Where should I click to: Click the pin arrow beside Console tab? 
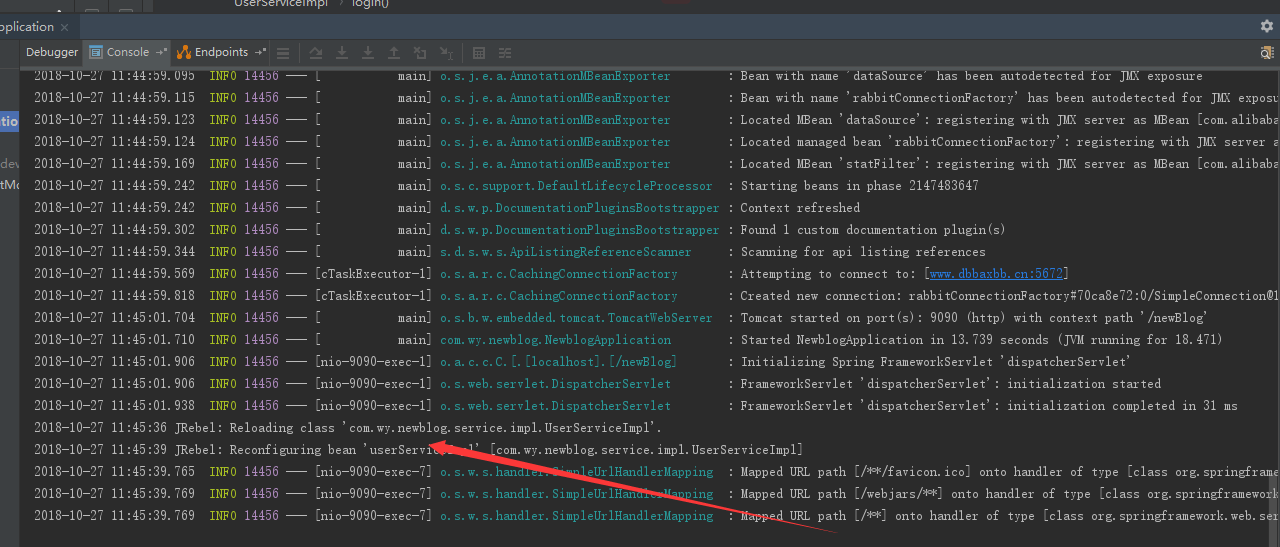coord(160,52)
